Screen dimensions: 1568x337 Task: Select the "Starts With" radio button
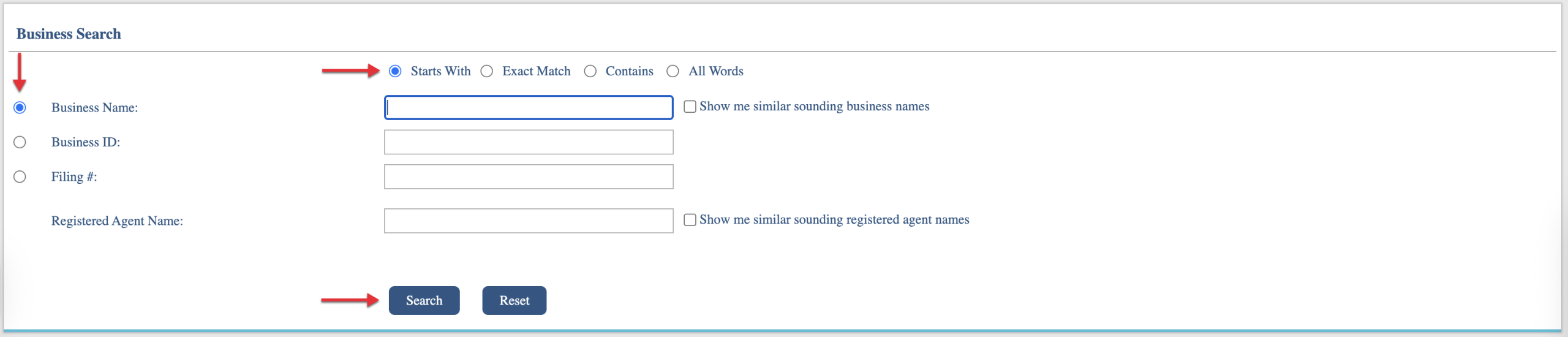coord(395,71)
